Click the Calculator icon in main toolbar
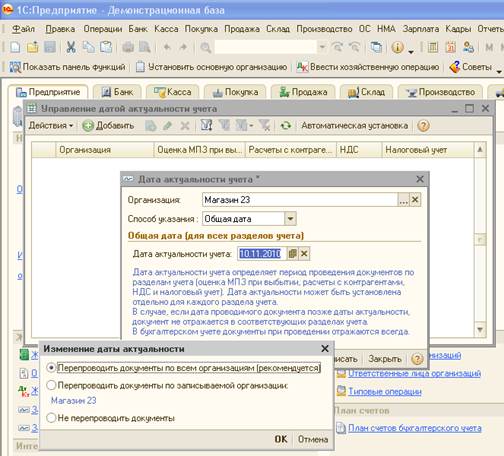This screenshot has height=456, width=504. click(433, 47)
